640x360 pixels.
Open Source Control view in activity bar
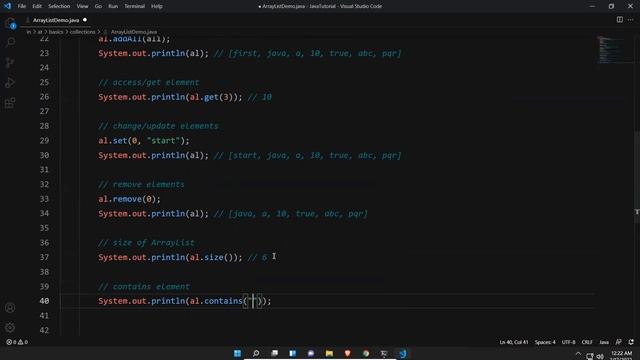pyautogui.click(x=10, y=62)
